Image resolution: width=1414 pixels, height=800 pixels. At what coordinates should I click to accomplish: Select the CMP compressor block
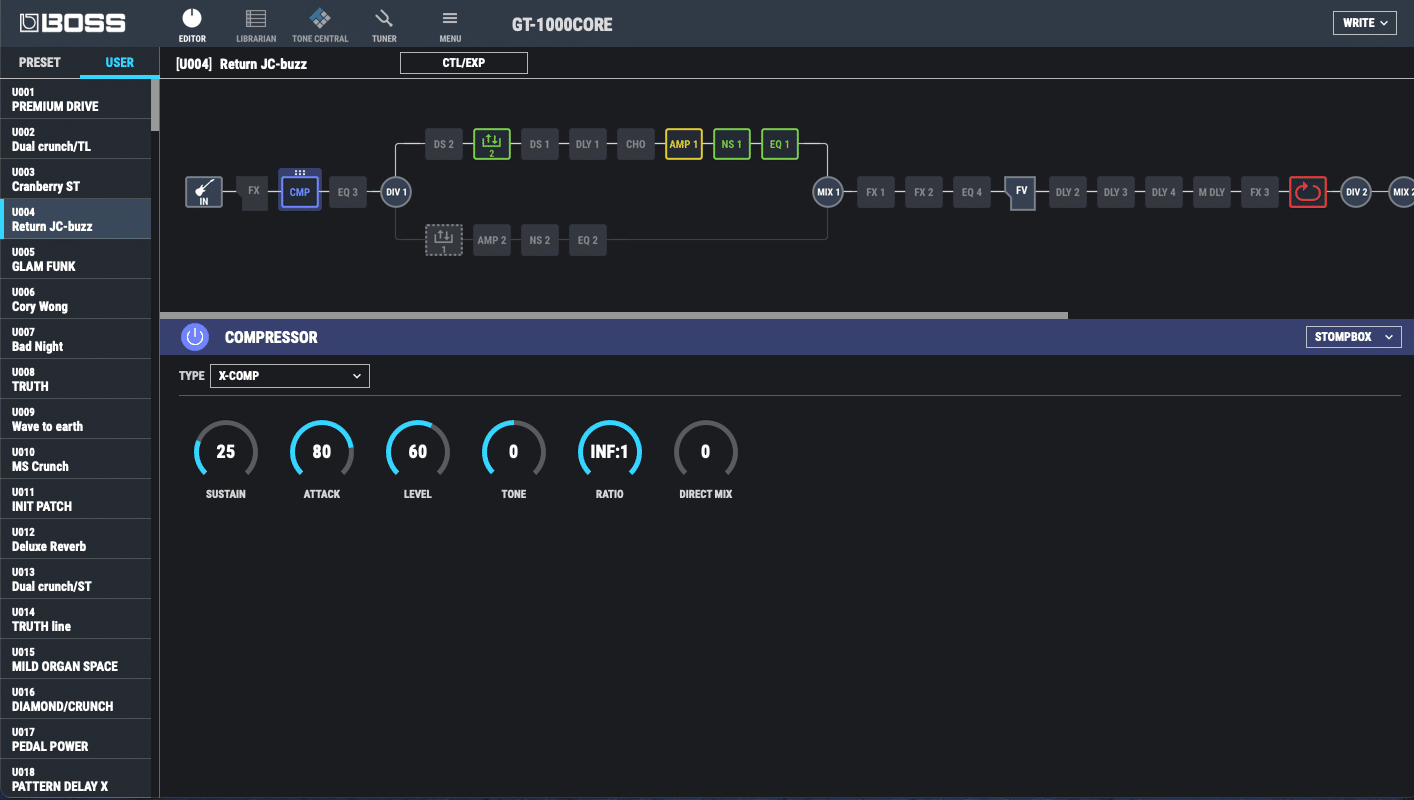point(300,192)
